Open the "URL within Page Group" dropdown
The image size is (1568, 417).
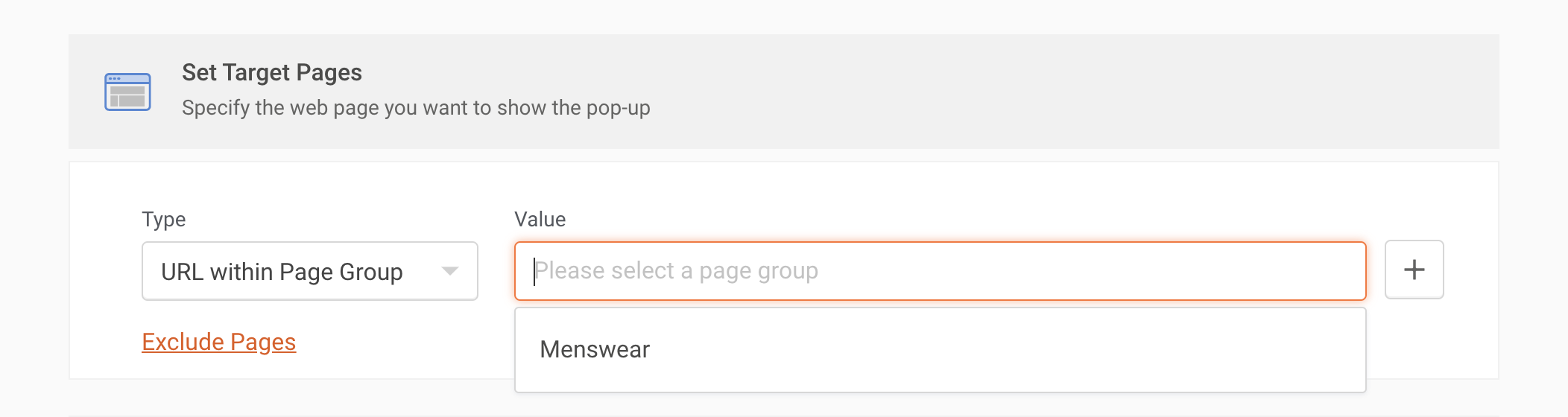click(x=309, y=271)
